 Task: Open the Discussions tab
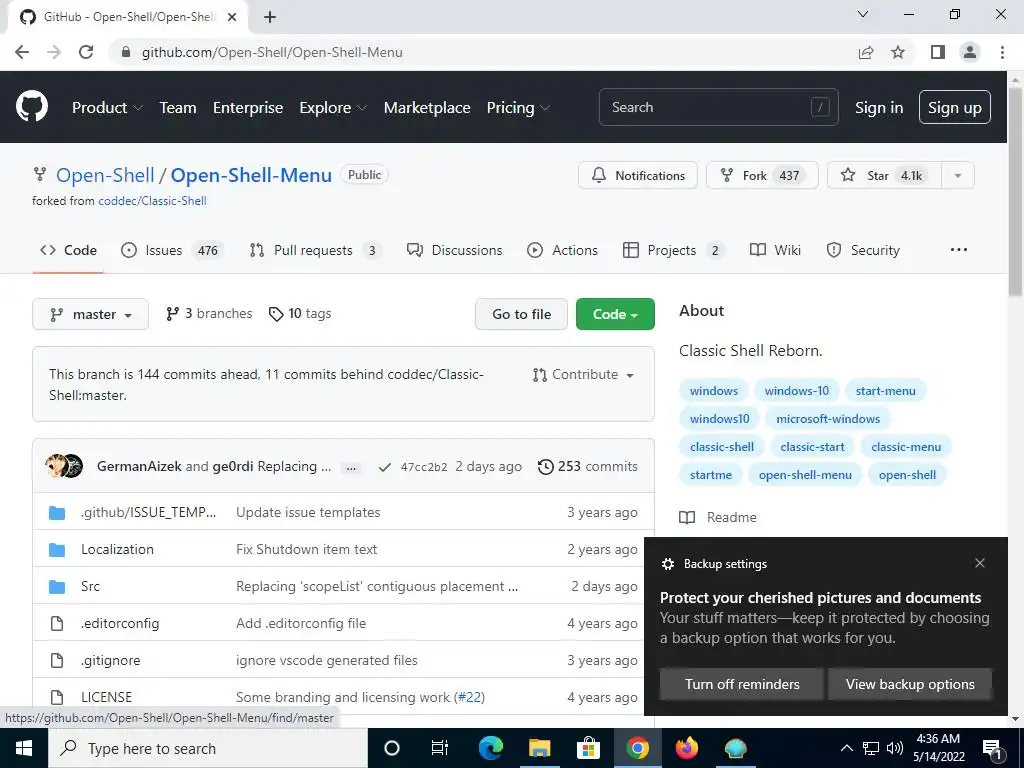coord(455,250)
